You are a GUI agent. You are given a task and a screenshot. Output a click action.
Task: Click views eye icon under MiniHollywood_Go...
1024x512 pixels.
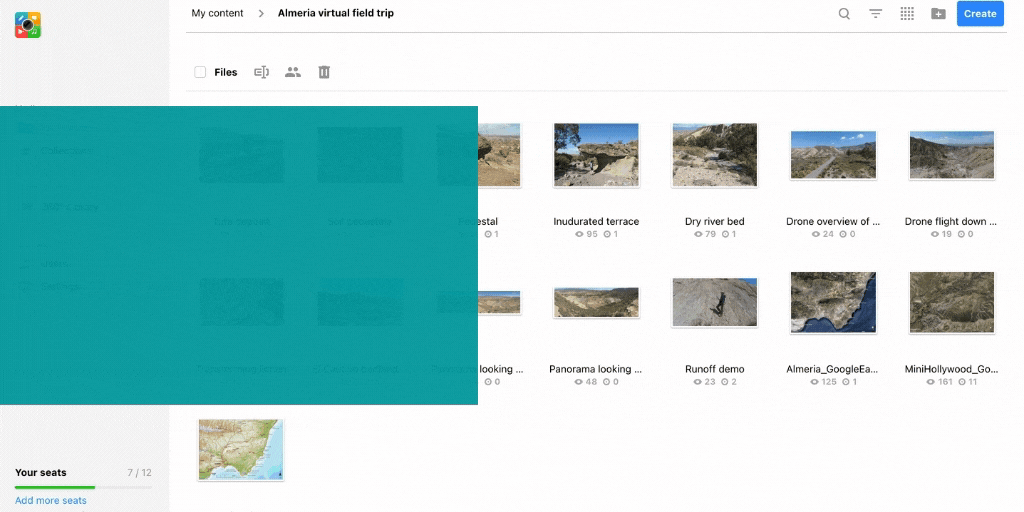[931, 381]
